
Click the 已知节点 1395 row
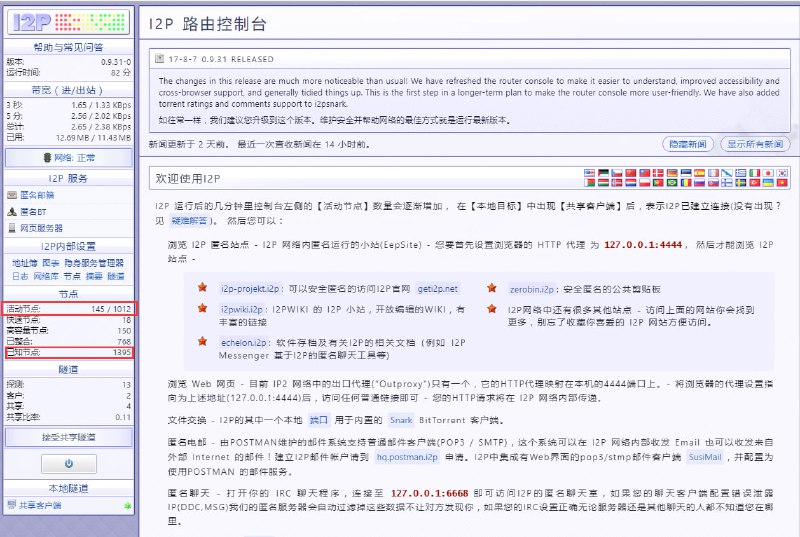tap(69, 352)
